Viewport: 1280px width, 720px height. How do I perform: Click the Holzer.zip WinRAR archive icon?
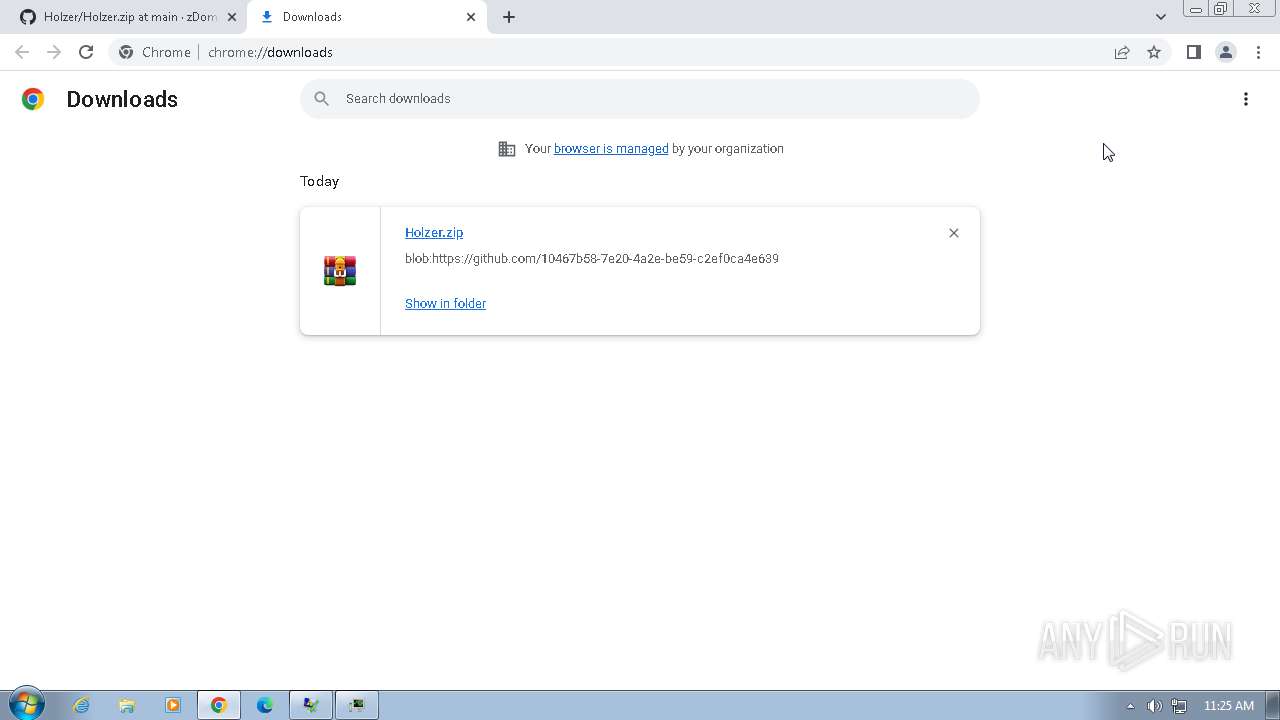point(340,271)
